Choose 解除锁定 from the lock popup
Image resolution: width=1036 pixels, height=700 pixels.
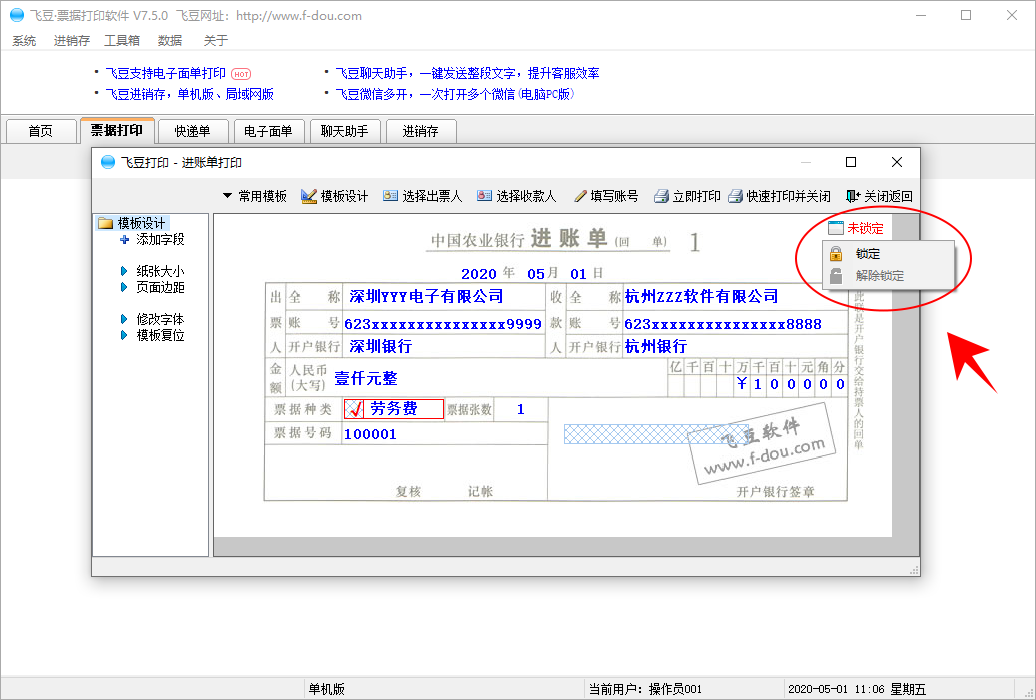pos(888,276)
